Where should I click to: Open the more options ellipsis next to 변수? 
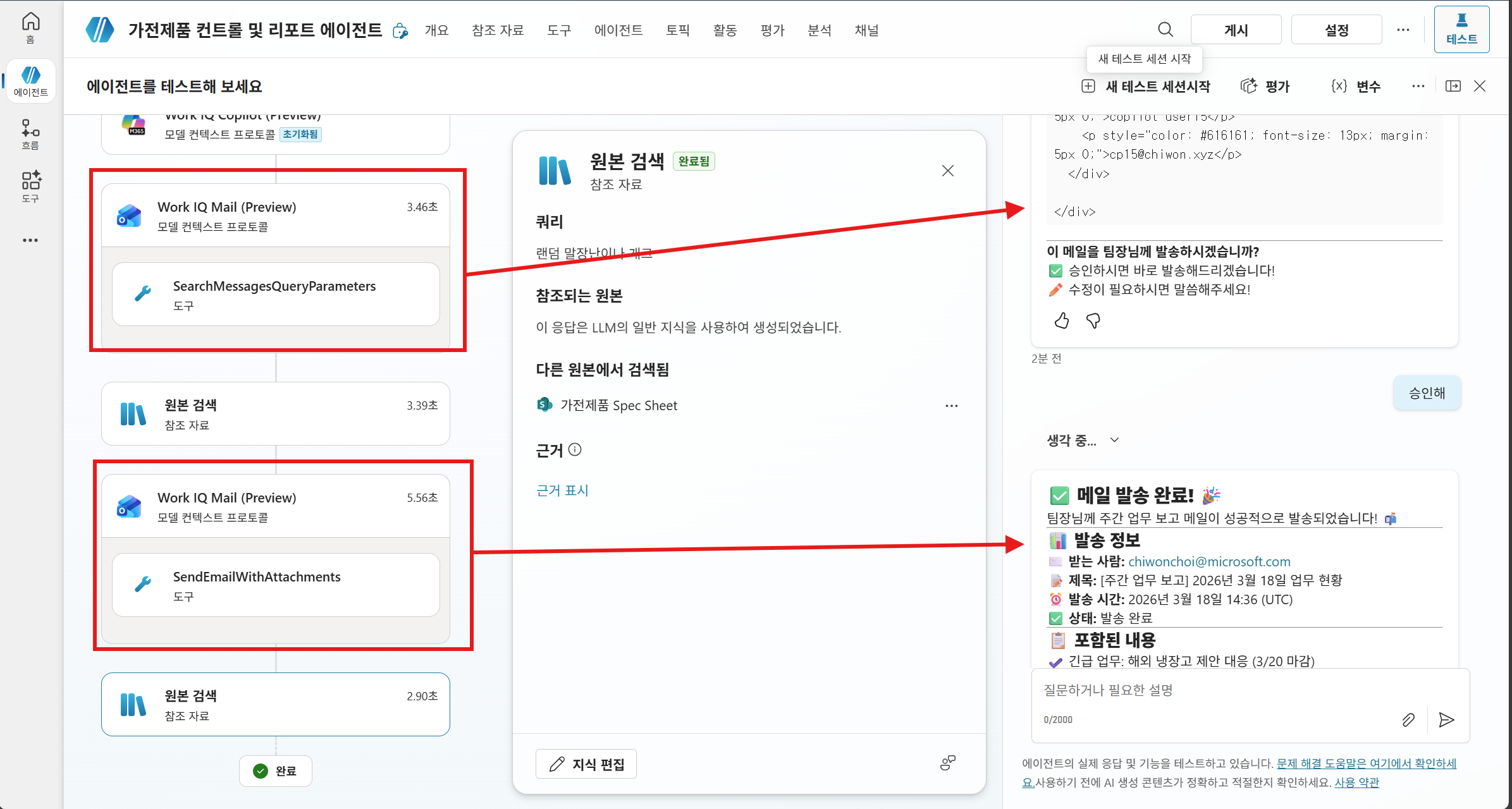pos(1418,86)
